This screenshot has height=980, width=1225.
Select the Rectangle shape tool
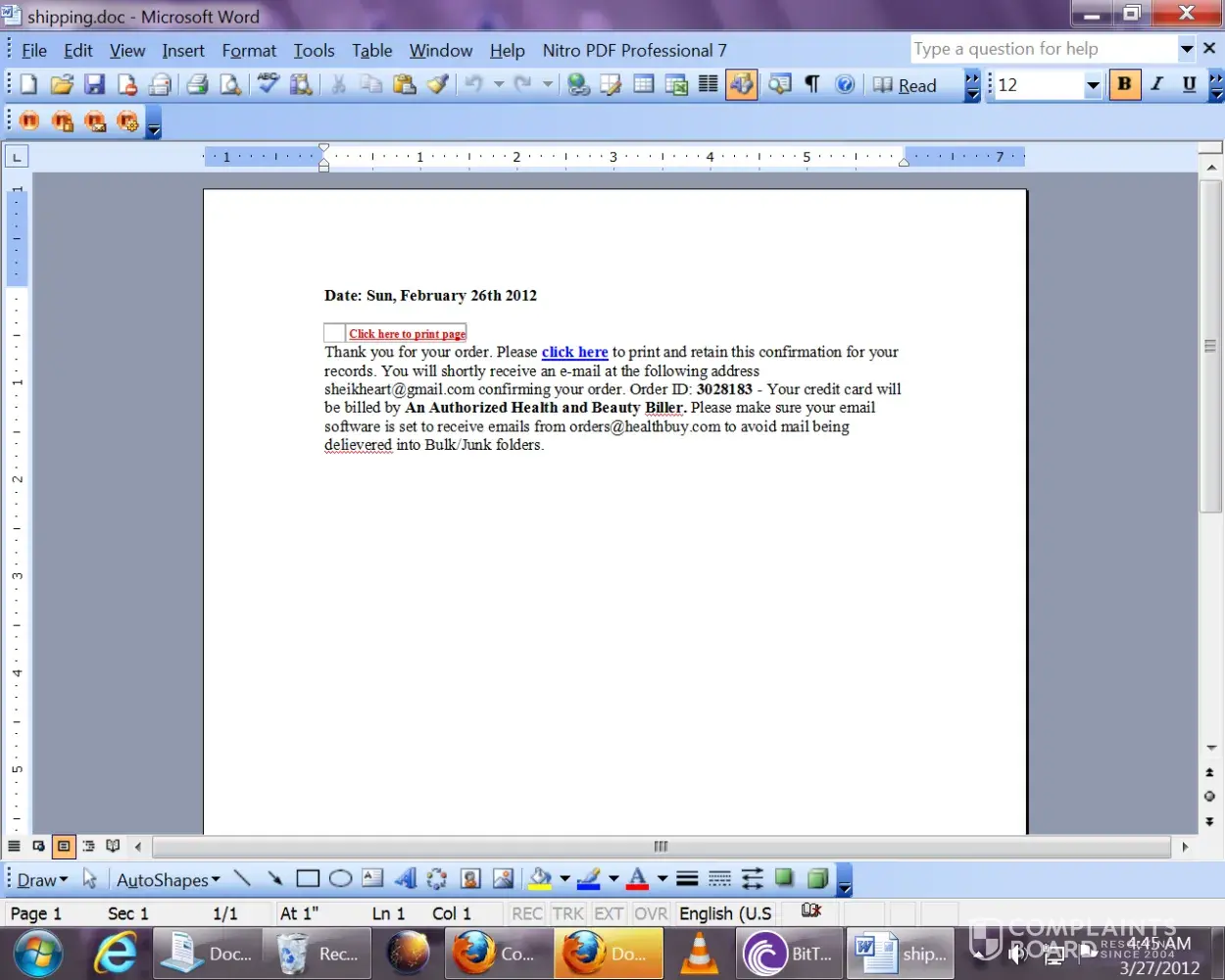click(x=308, y=879)
